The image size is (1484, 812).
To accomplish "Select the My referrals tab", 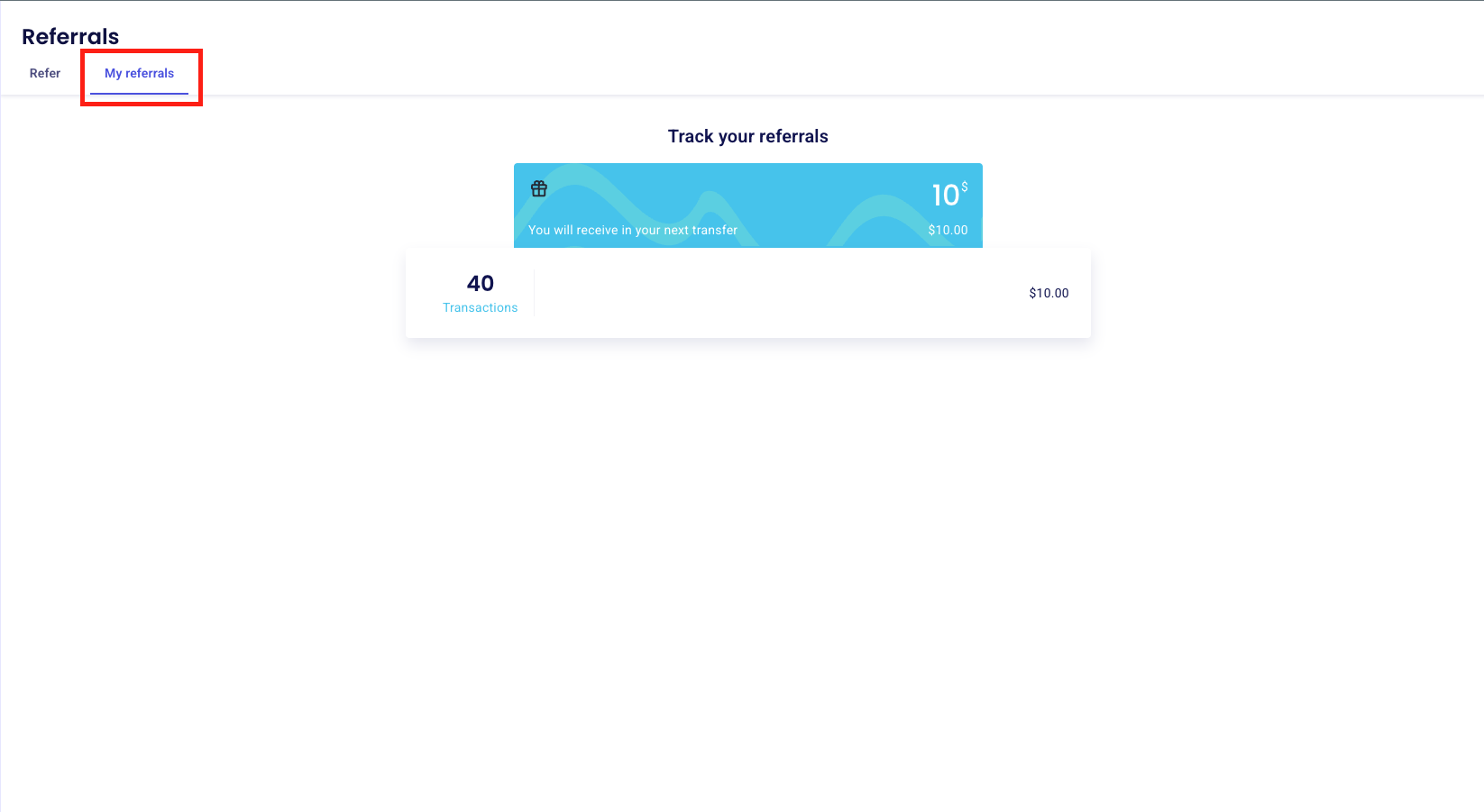I will [x=139, y=73].
